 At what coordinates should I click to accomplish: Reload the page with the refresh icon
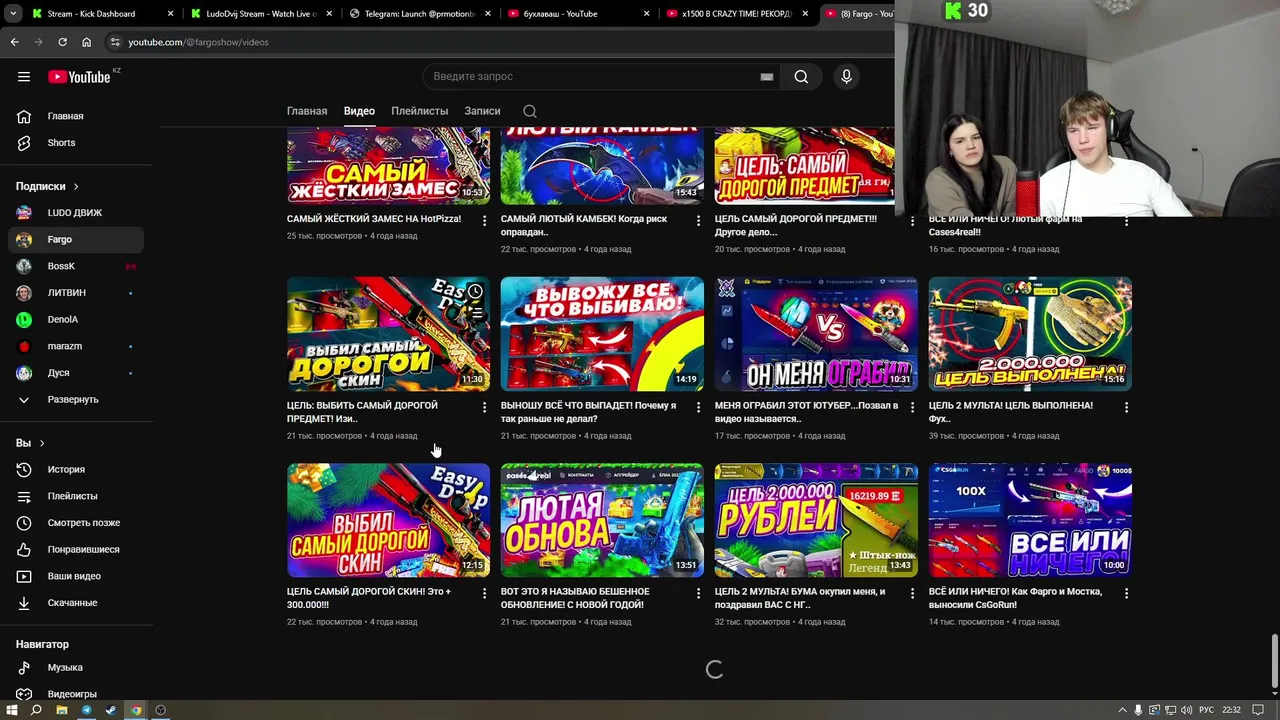(x=62, y=42)
